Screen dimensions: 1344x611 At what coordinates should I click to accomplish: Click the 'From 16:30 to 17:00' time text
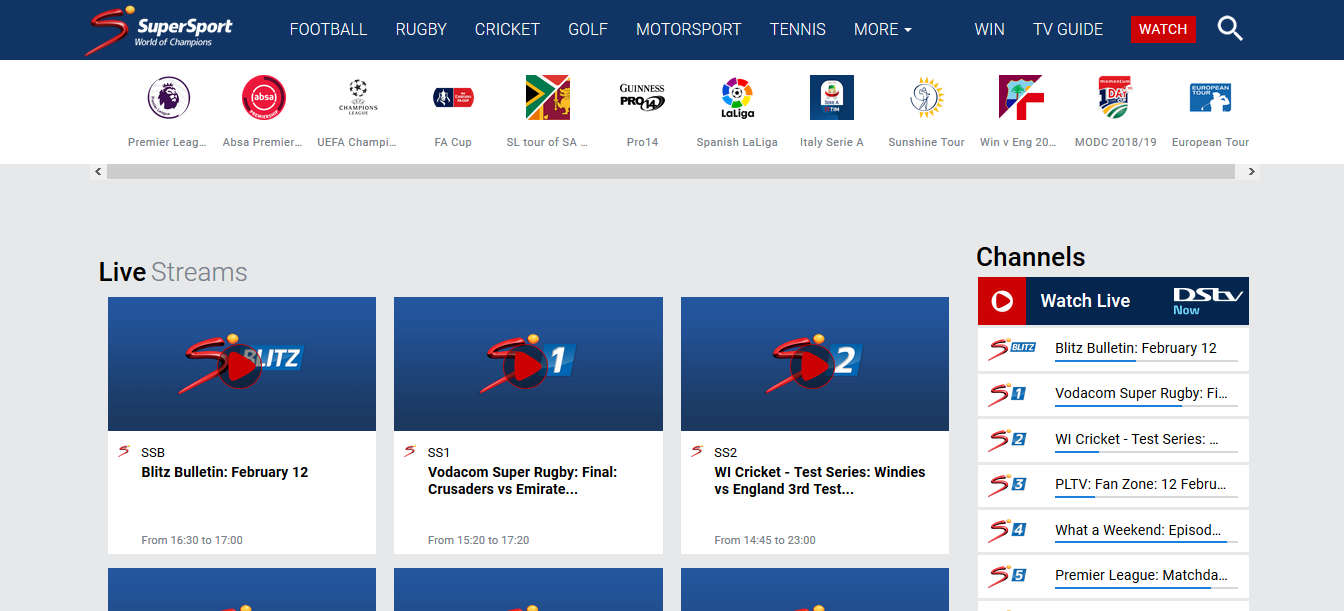(x=192, y=540)
